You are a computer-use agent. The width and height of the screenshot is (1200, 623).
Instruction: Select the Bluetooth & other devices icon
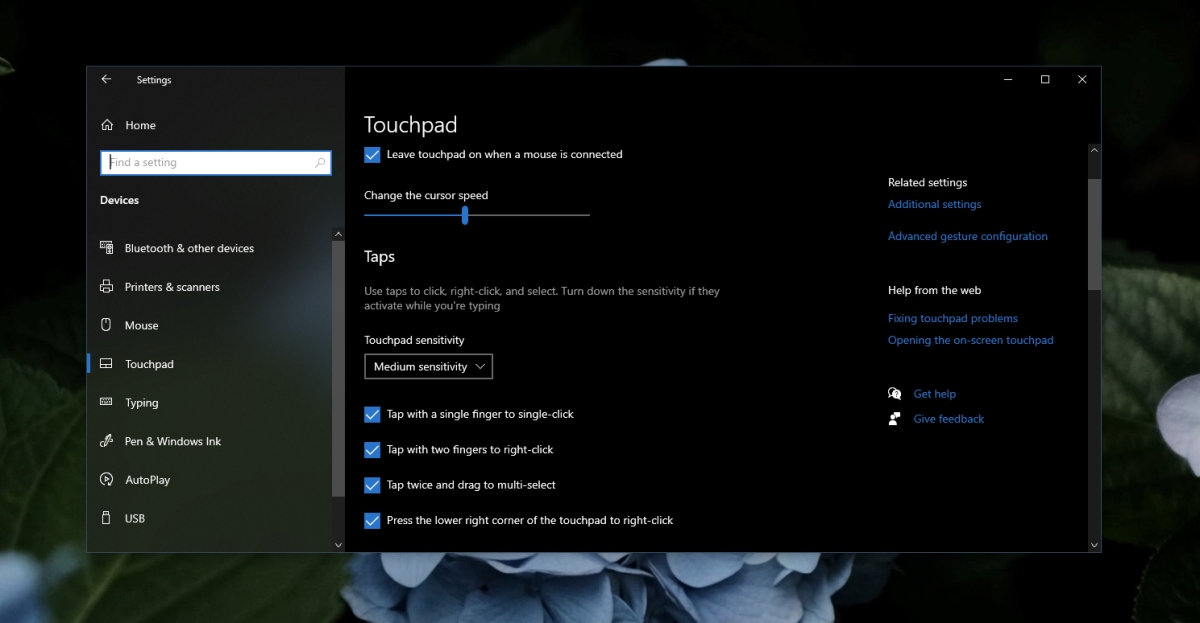tap(108, 248)
